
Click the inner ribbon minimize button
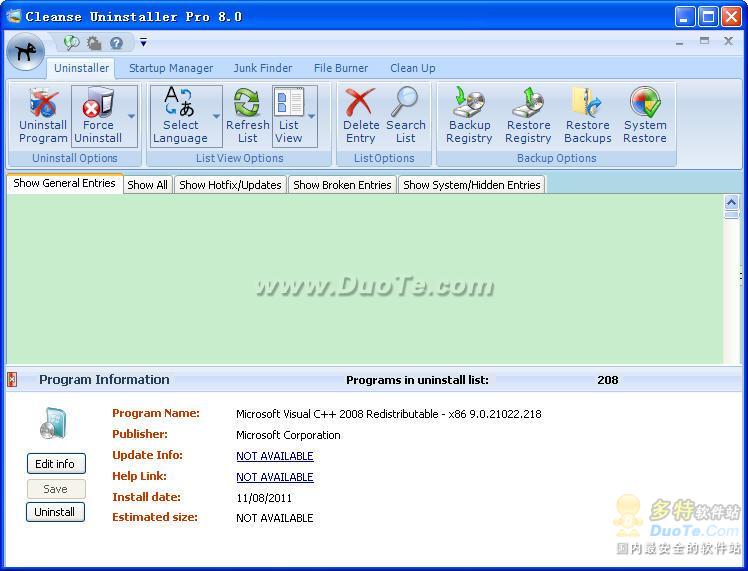pos(680,42)
